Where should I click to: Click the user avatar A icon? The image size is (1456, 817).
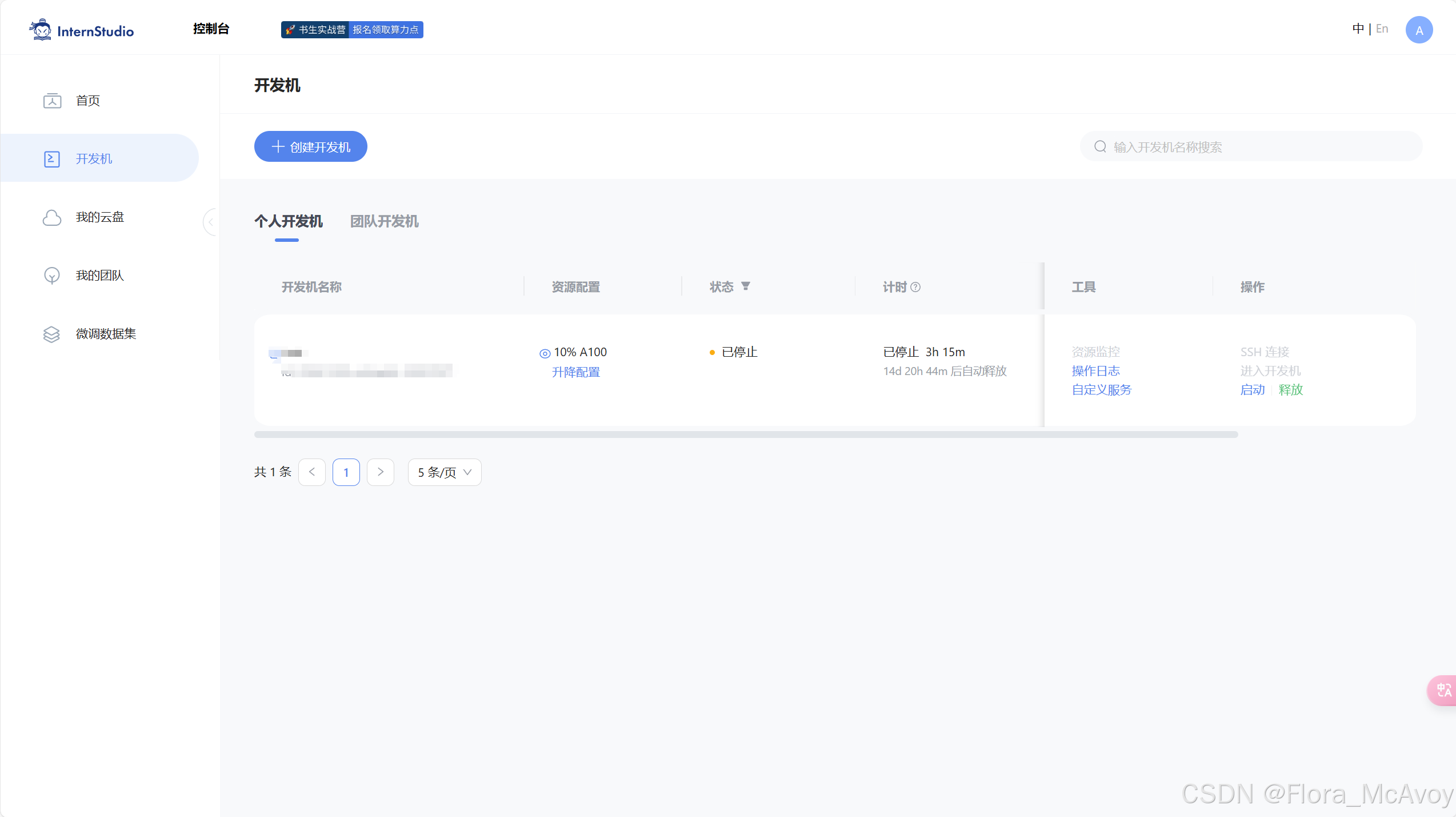[x=1419, y=30]
